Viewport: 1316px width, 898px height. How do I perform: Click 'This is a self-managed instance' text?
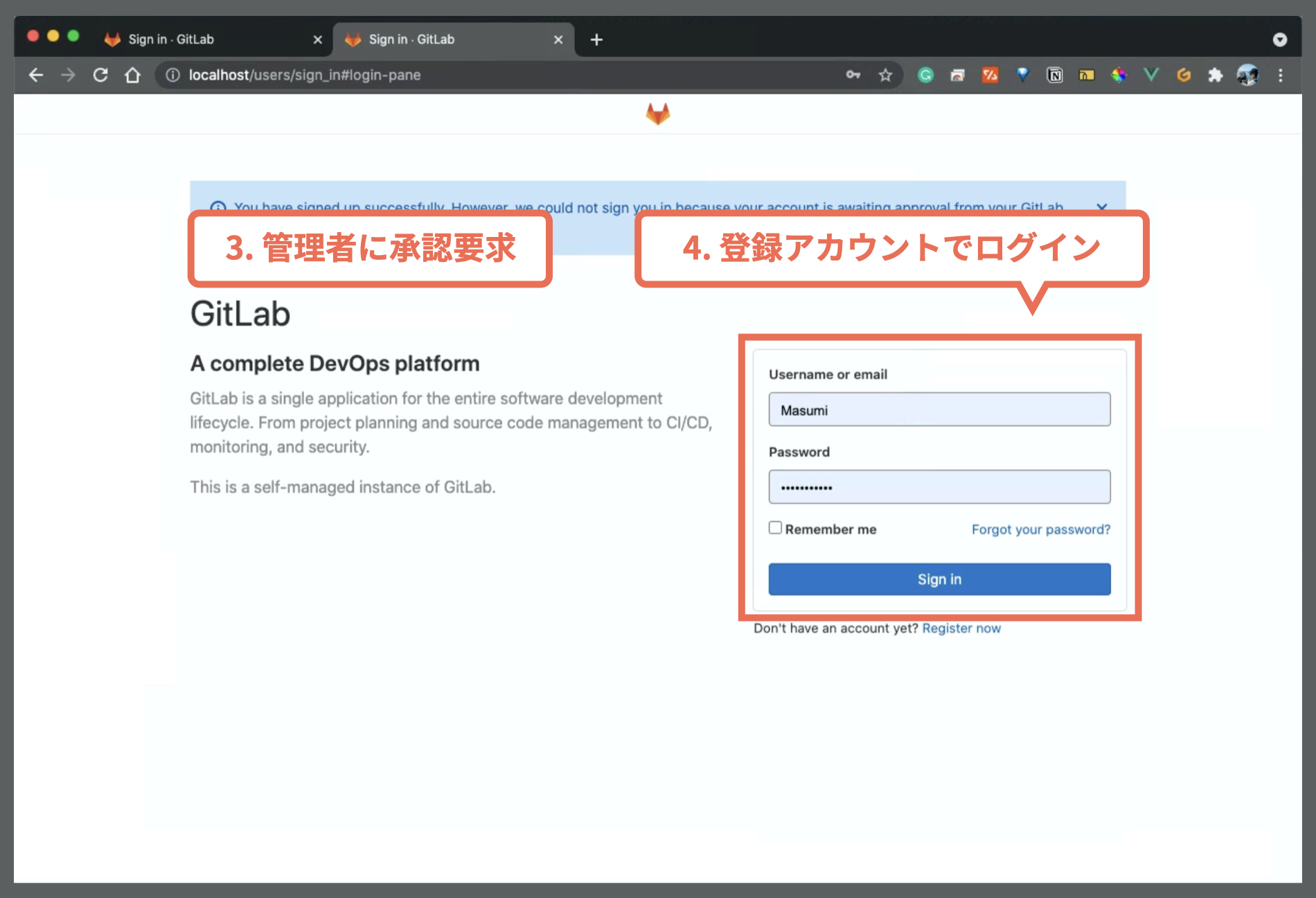[x=343, y=487]
